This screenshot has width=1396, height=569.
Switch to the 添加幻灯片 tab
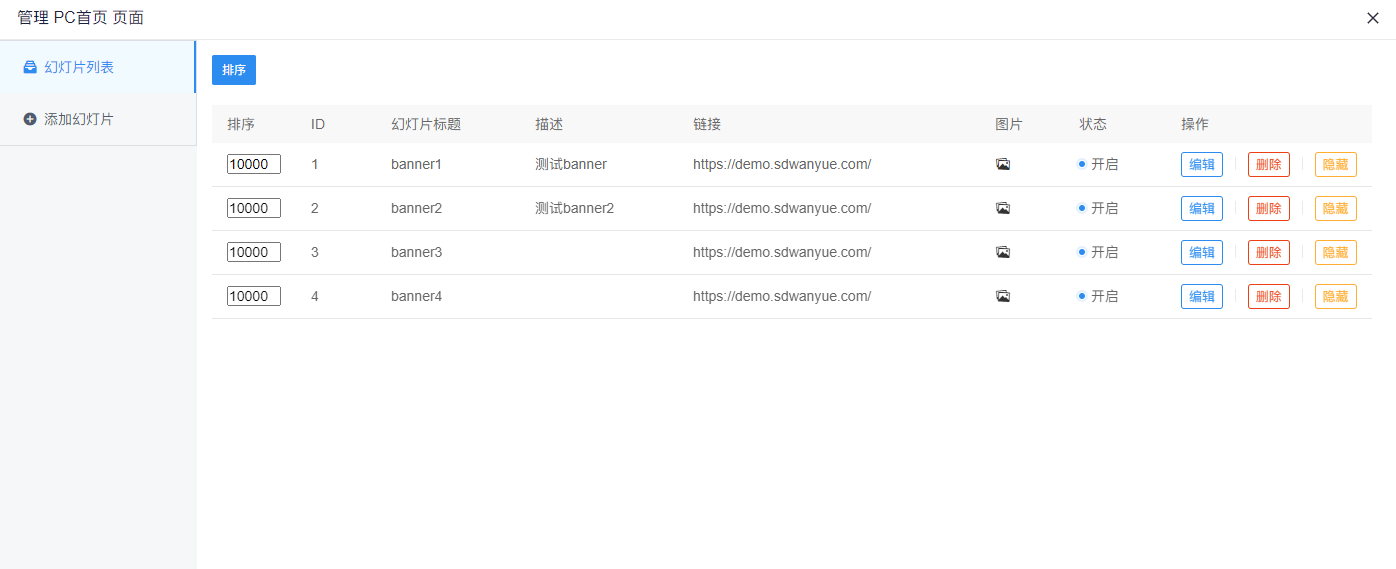79,119
